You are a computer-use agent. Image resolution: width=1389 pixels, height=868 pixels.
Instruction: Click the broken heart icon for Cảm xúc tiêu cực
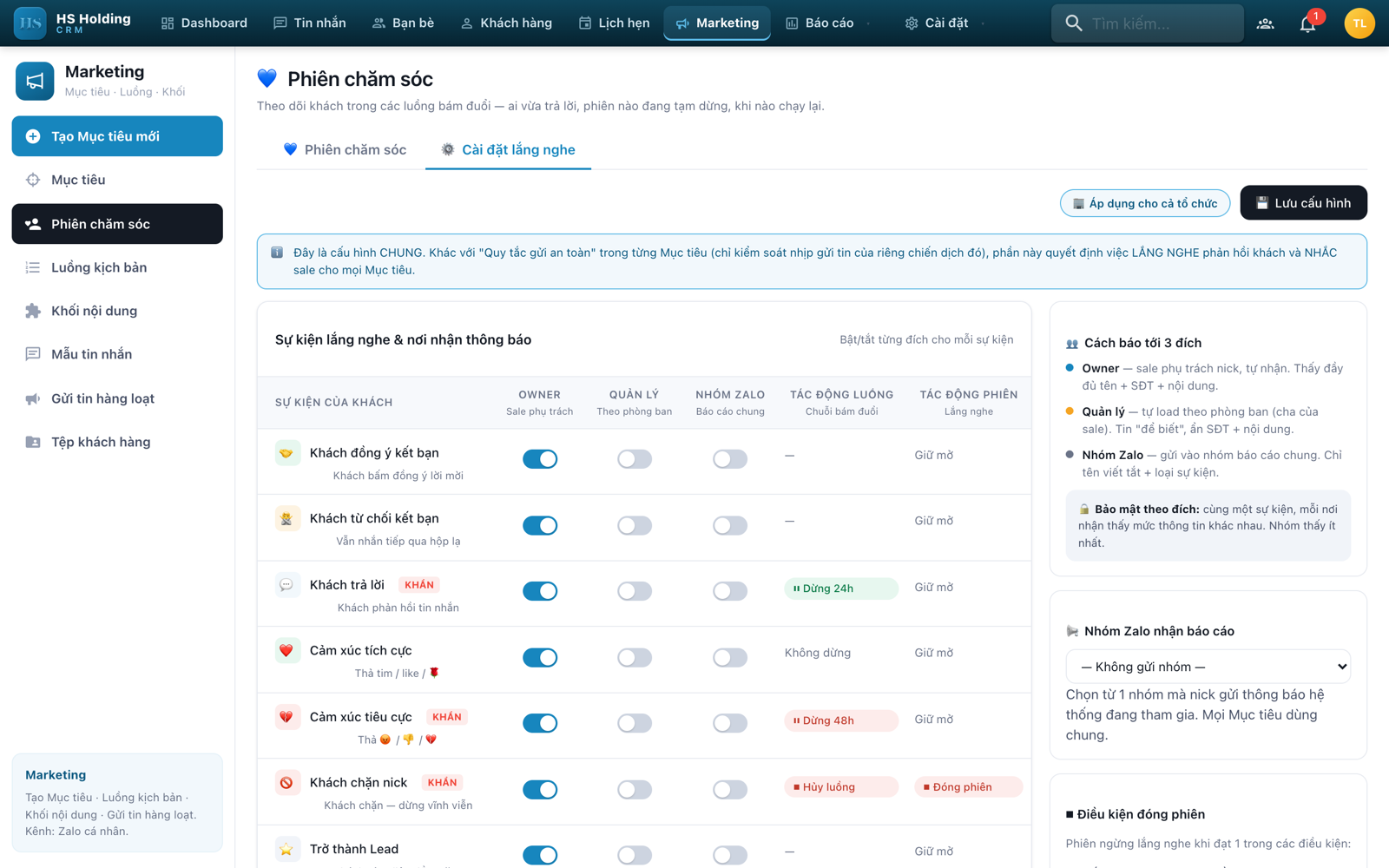[286, 717]
